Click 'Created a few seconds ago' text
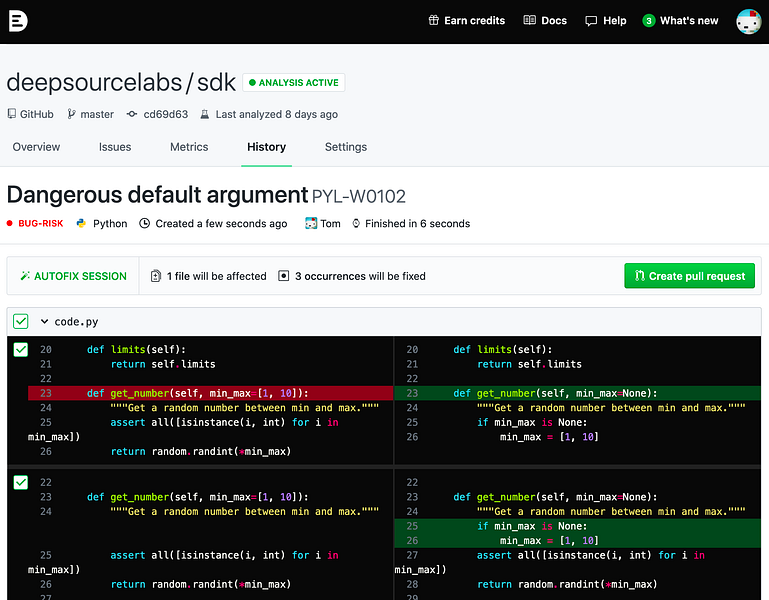 tap(221, 223)
